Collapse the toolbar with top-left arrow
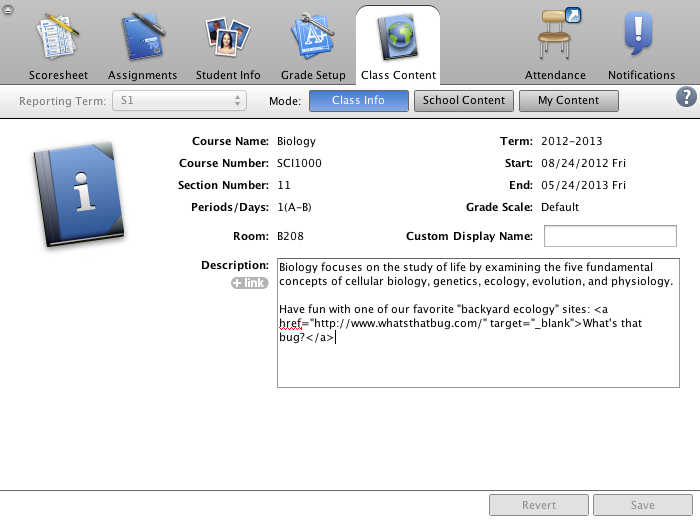The height and width of the screenshot is (520, 700). (8, 9)
